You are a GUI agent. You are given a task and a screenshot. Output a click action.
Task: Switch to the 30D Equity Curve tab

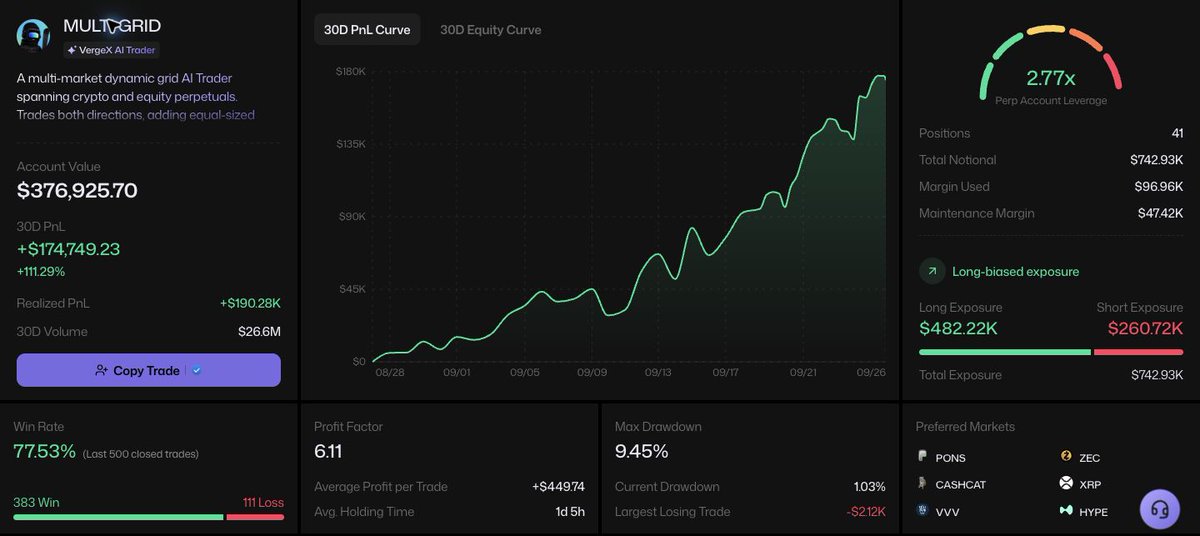pyautogui.click(x=491, y=30)
